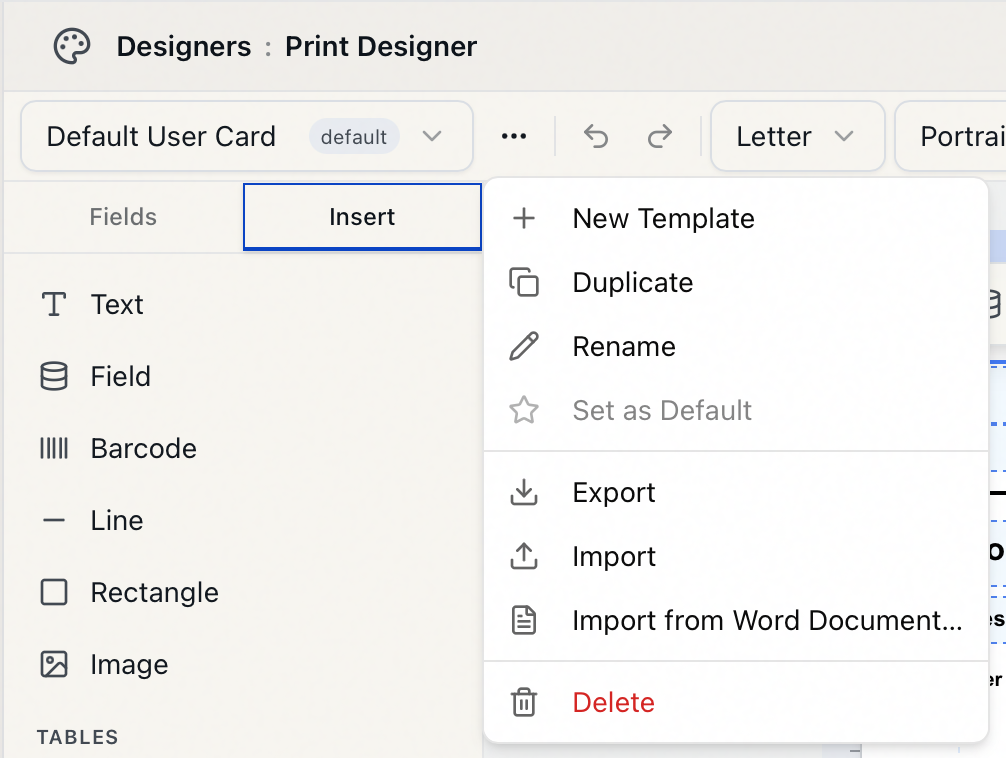Click the red Delete trash icon
Screen dimensions: 1006x758
(x=524, y=702)
